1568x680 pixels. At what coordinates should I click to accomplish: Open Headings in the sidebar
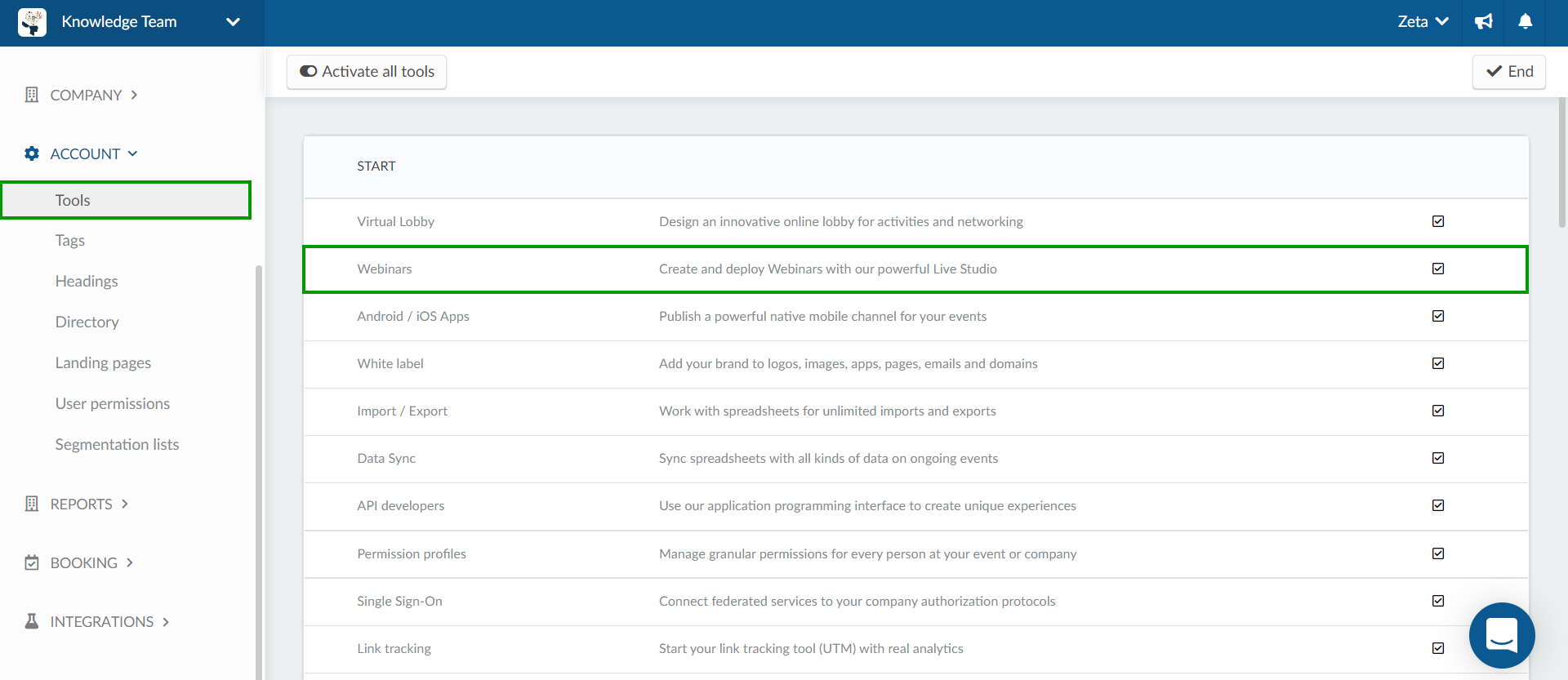[87, 281]
